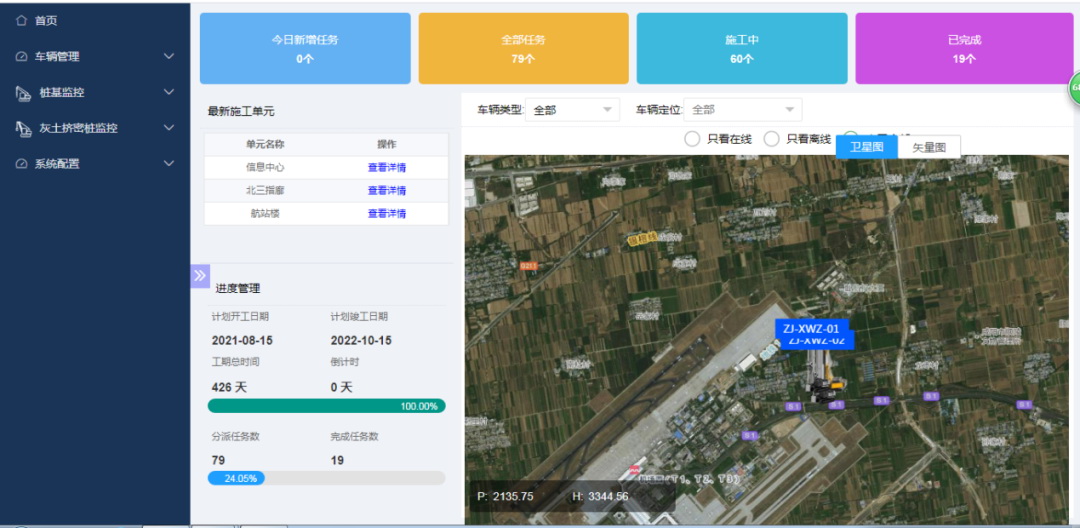Click the ZJ-XWZ-01 vehicle label on the map
This screenshot has height=528, width=1080.
pos(811,328)
